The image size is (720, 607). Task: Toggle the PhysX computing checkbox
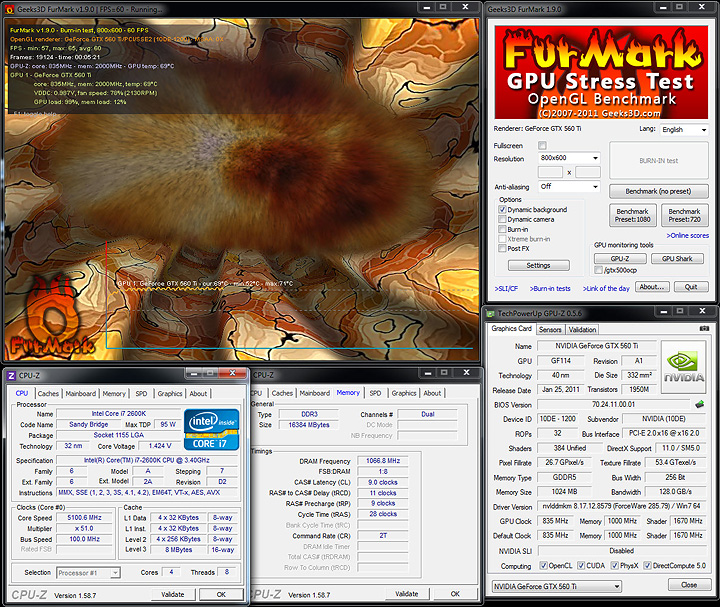(x=615, y=565)
